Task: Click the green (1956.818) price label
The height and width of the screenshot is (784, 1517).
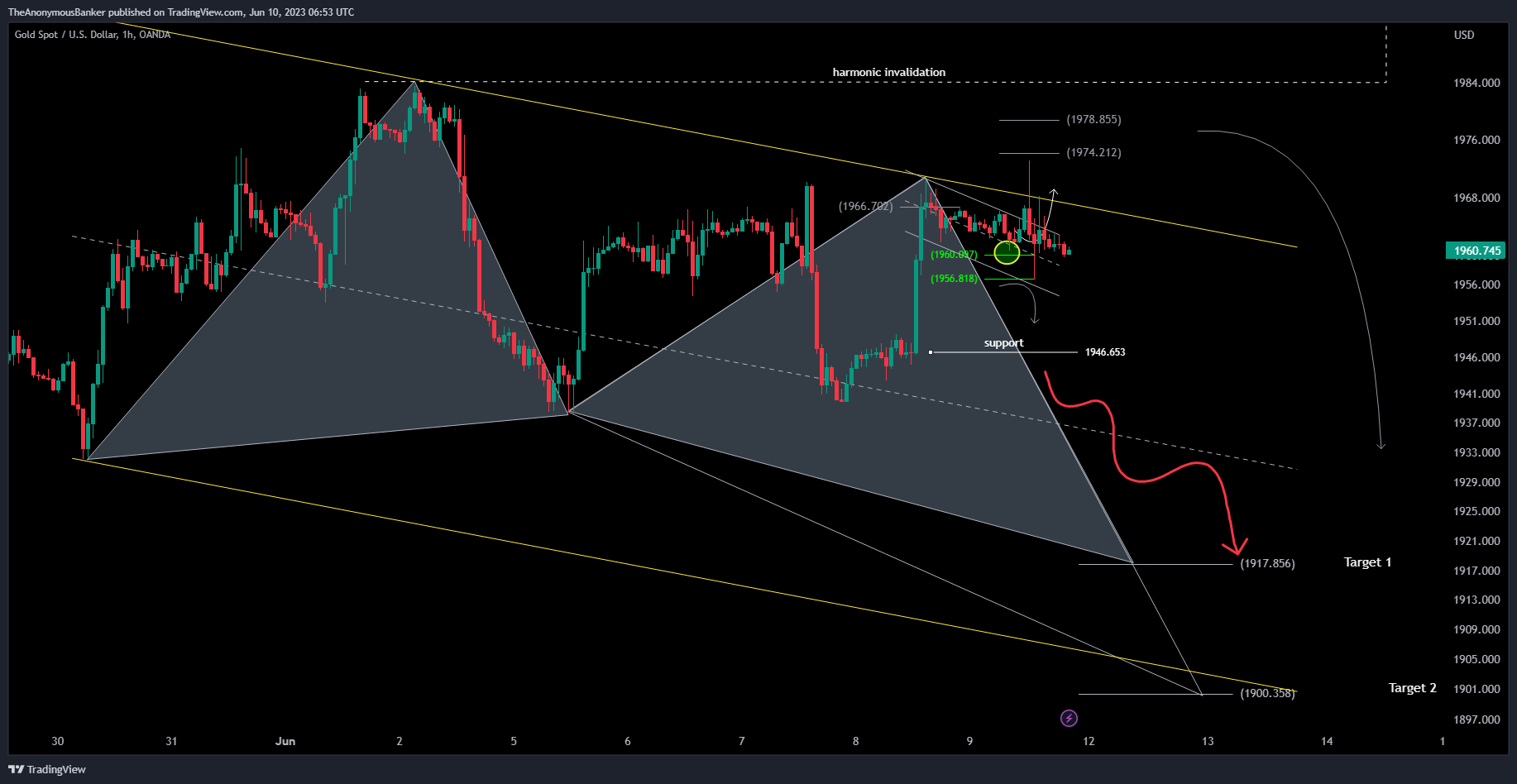Action: click(x=954, y=279)
